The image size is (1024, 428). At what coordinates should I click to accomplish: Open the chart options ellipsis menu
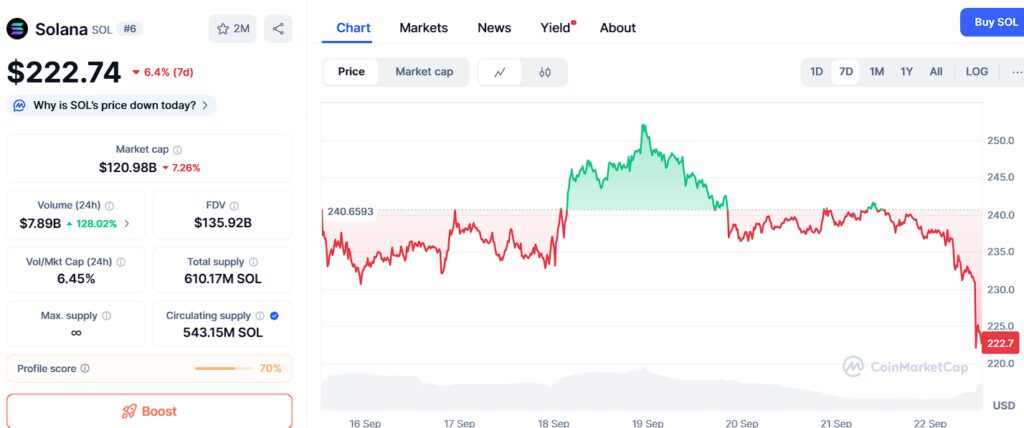[x=1016, y=72]
